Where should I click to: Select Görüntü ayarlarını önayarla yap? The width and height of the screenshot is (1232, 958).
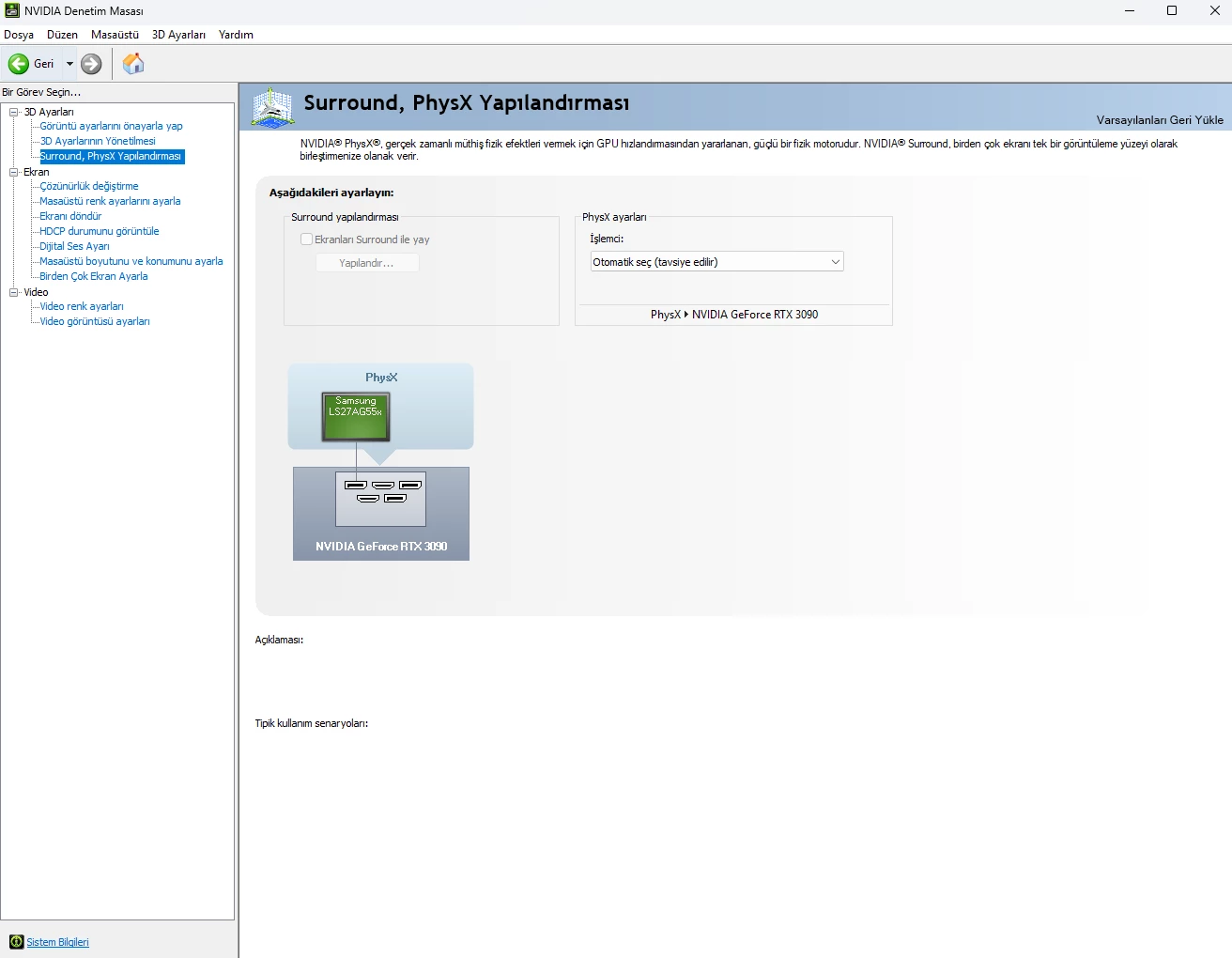pos(111,126)
